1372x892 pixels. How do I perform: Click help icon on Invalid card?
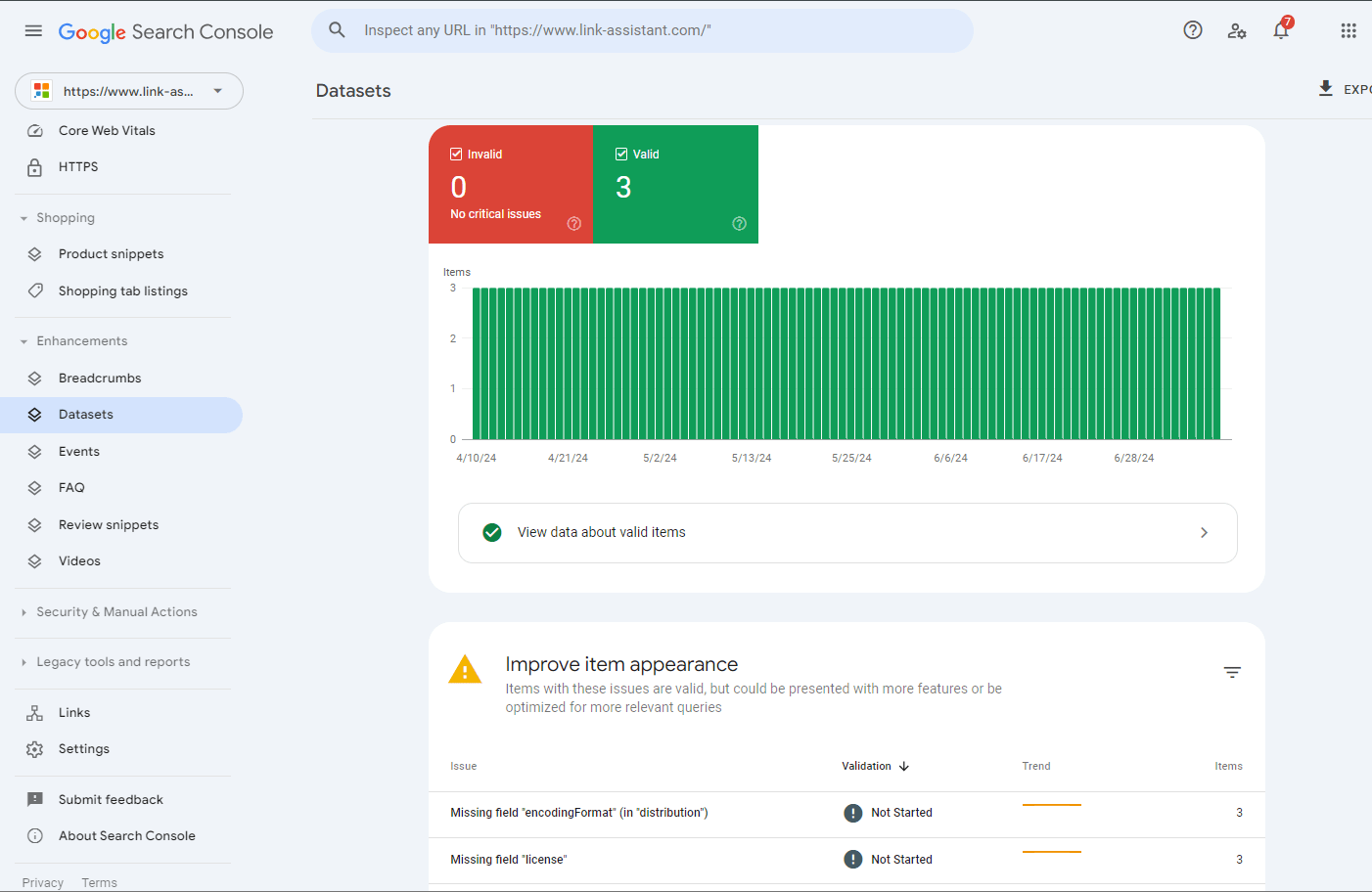(x=574, y=224)
